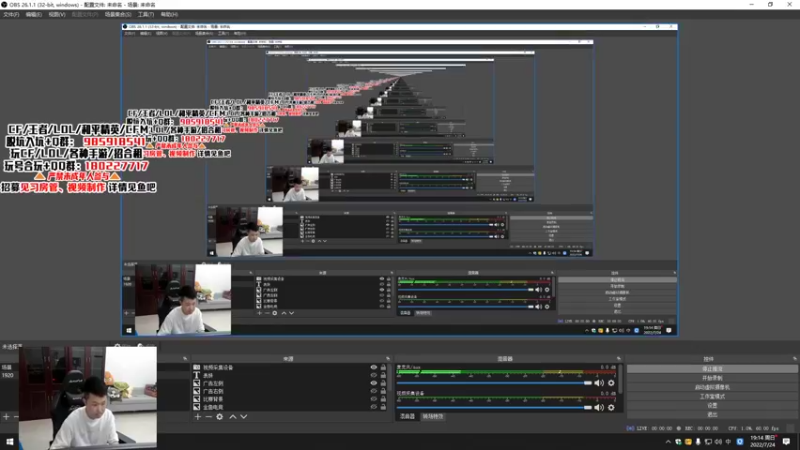Click the microphone tray icon
Viewport: 800px width, 450px height.
(x=698, y=442)
